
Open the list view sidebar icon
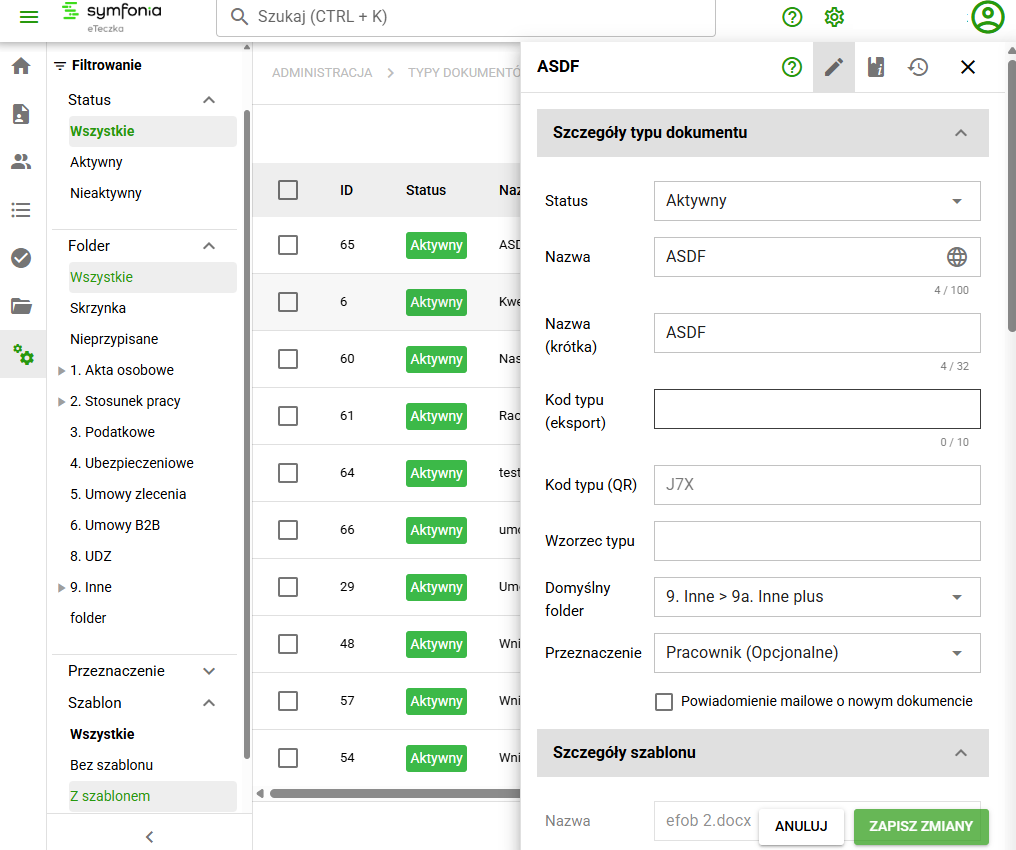coord(21,210)
